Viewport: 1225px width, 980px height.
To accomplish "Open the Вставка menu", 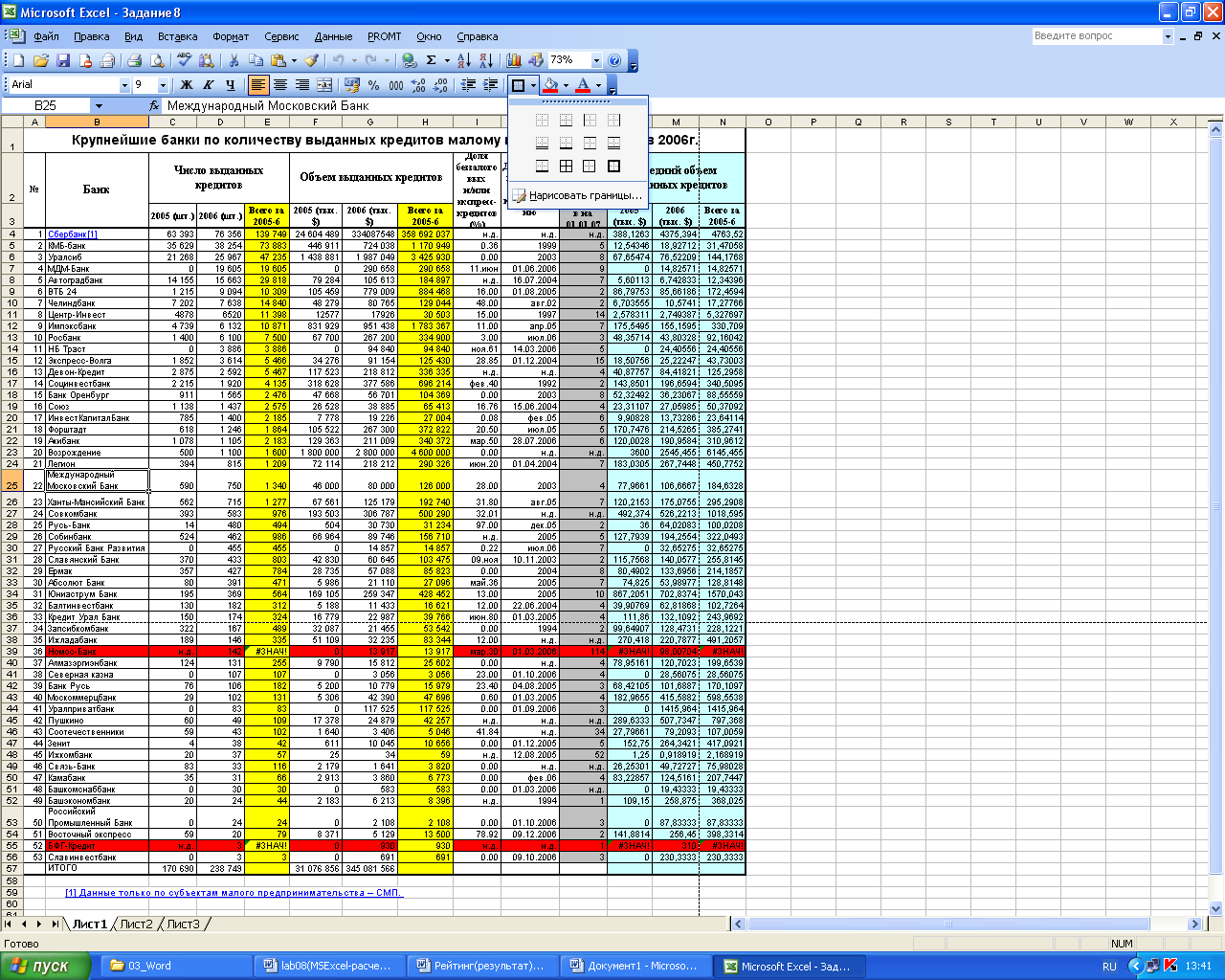I will coord(177,36).
